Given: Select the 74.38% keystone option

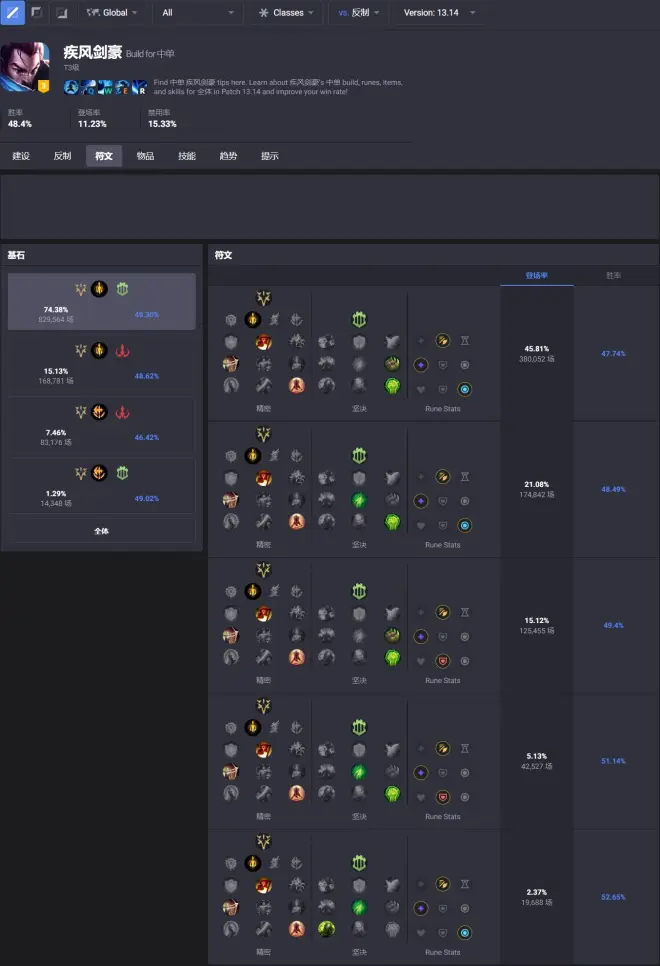Looking at the screenshot, I should pyautogui.click(x=101, y=301).
